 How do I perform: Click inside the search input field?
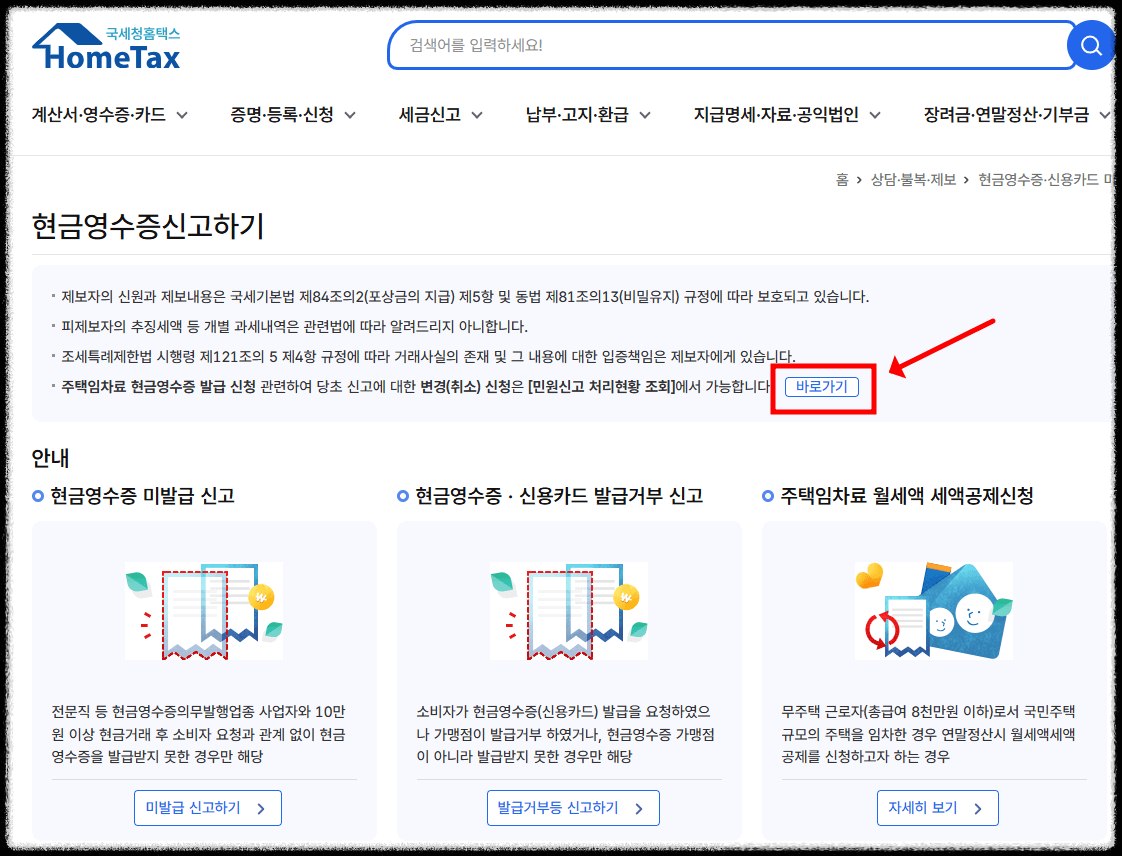pos(700,45)
